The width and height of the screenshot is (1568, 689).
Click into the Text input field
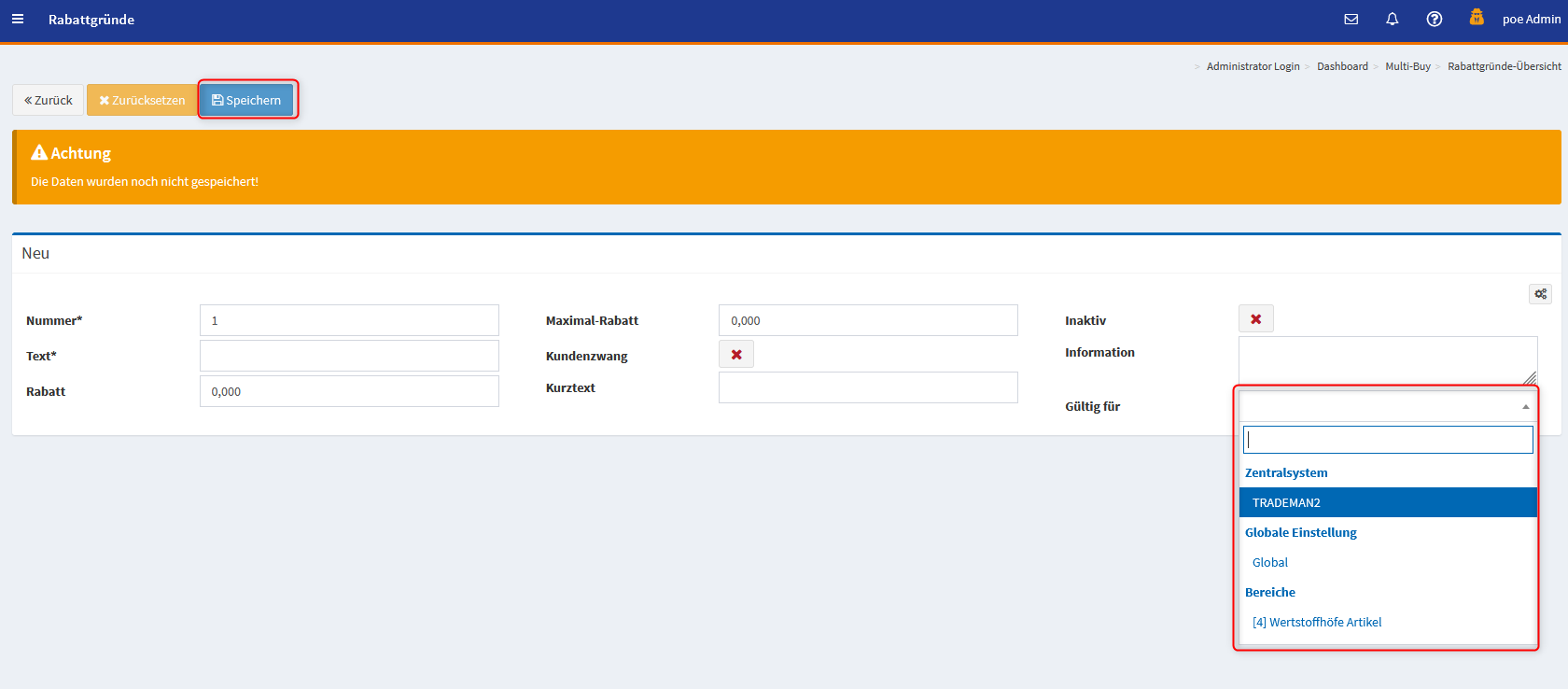349,356
